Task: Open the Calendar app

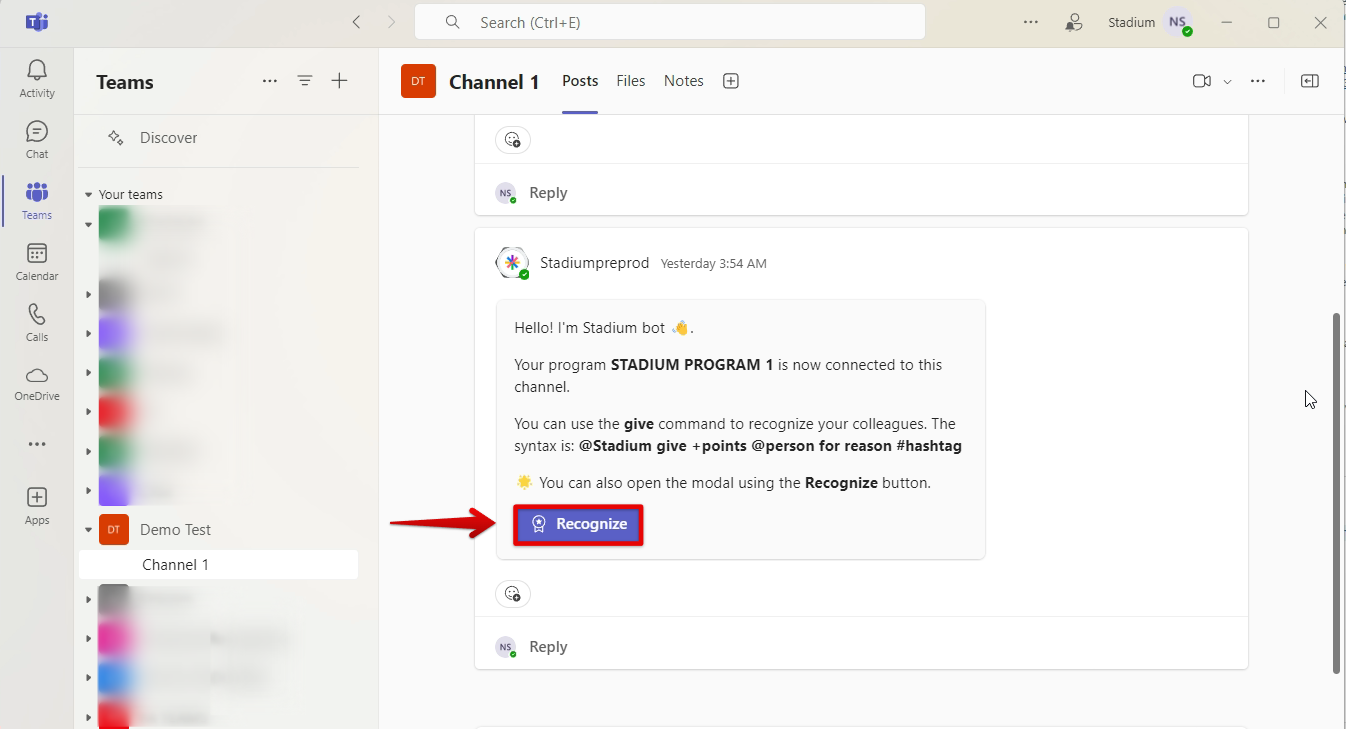Action: (37, 261)
